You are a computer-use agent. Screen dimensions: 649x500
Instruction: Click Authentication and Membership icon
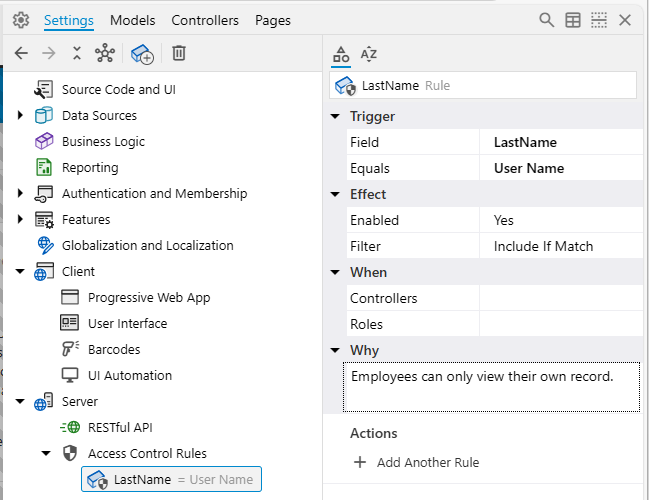[43, 193]
